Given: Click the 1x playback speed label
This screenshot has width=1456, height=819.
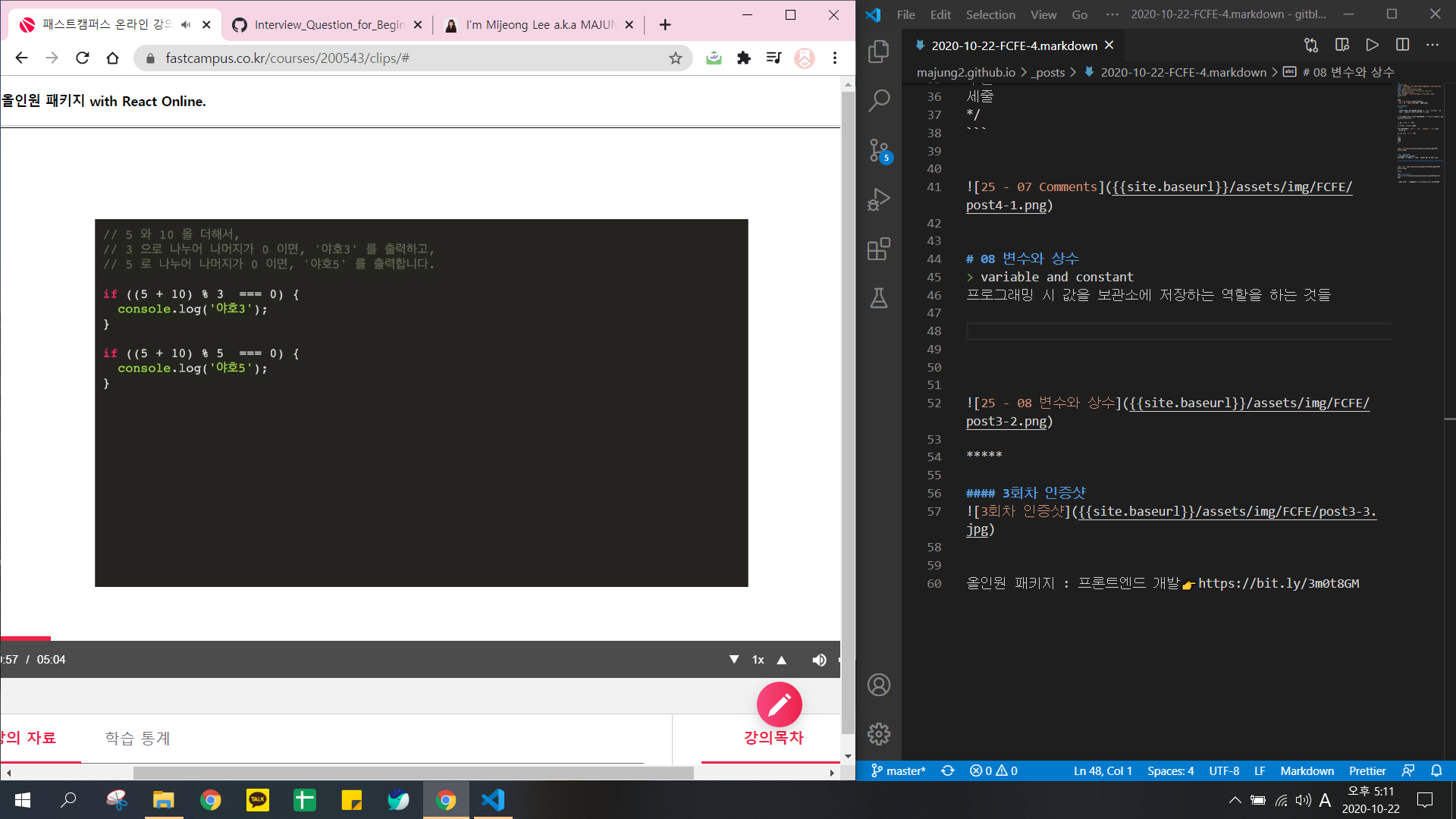Looking at the screenshot, I should (x=758, y=660).
